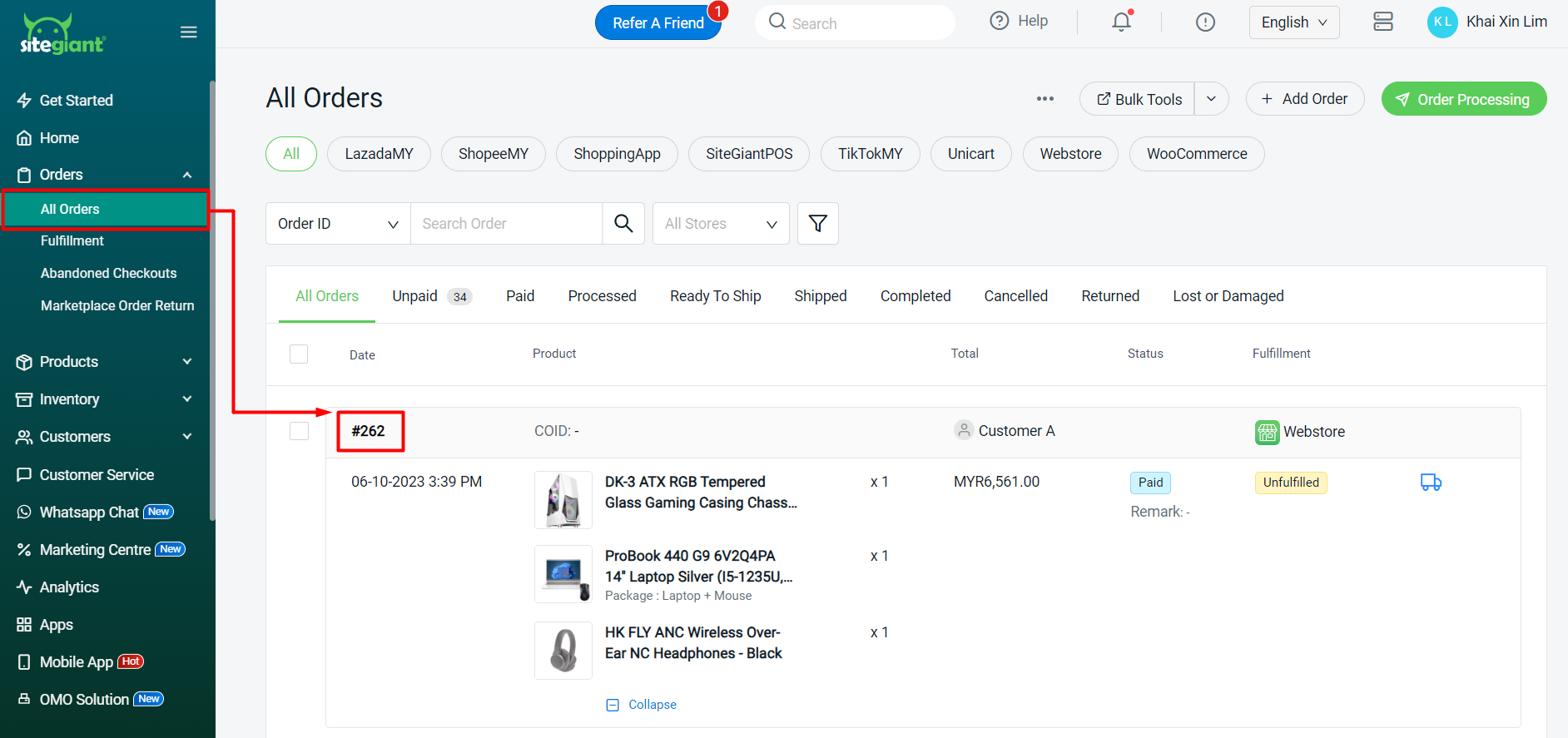Switch to the Paid tab
Screen dimensions: 1568x738
coord(520,296)
